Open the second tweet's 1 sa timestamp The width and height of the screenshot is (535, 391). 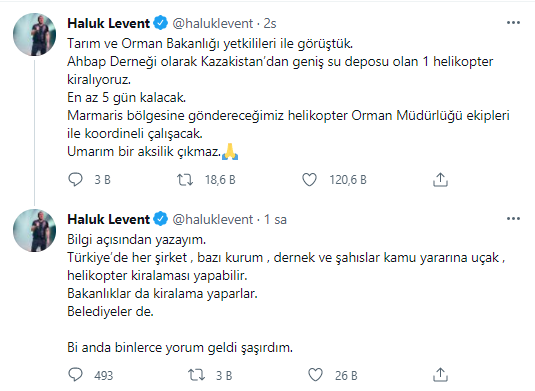275,219
